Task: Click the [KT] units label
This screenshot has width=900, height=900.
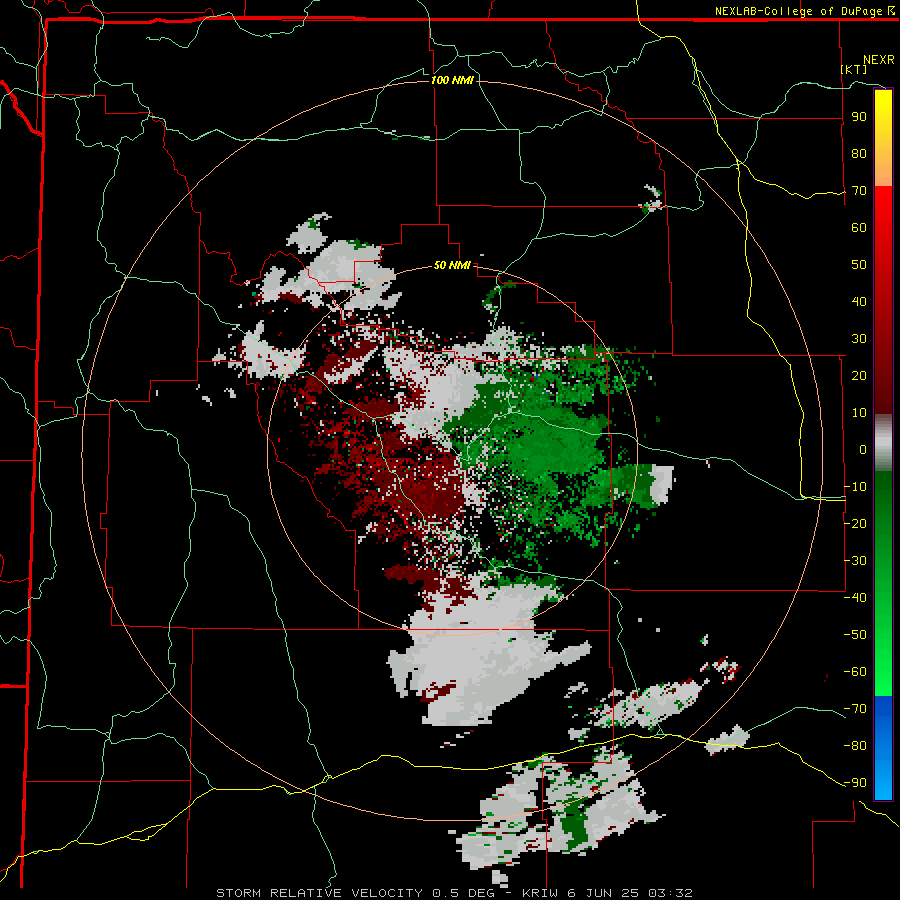Action: [x=854, y=69]
